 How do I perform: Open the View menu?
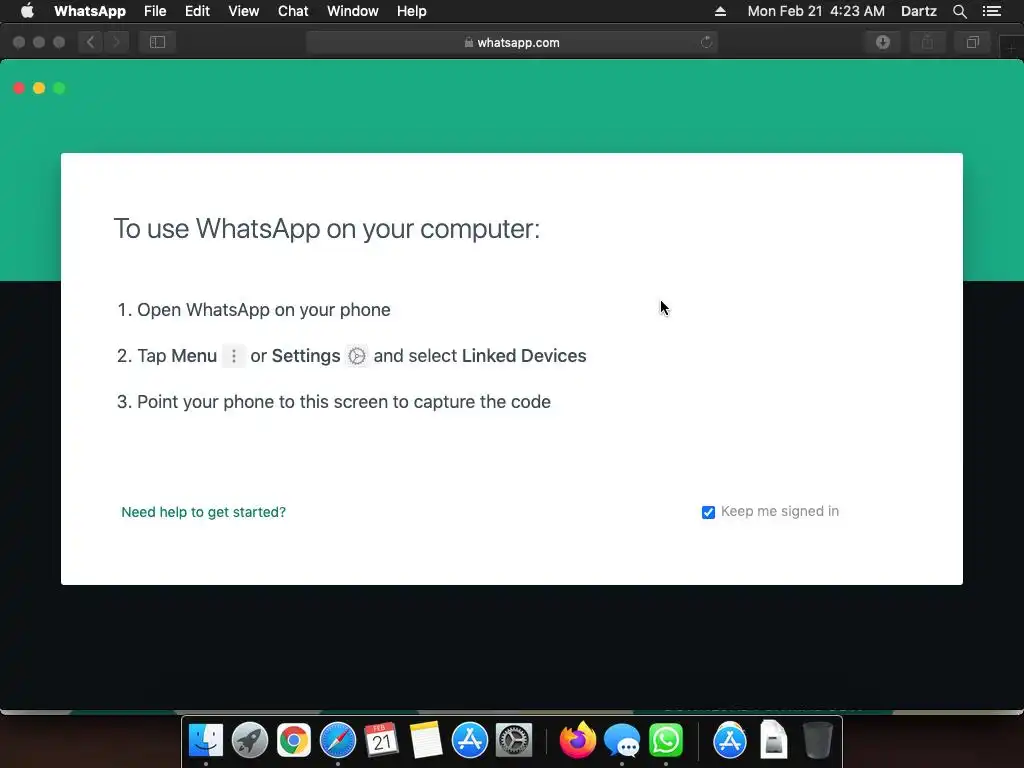[244, 11]
